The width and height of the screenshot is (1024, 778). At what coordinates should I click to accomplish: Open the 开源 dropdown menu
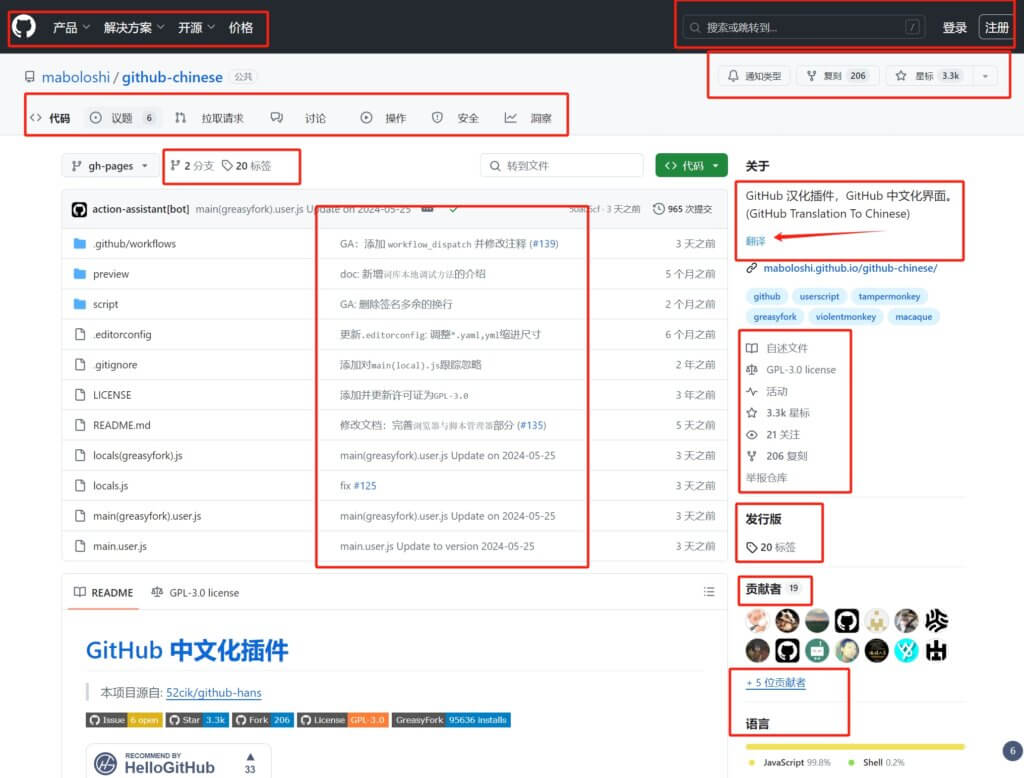196,27
